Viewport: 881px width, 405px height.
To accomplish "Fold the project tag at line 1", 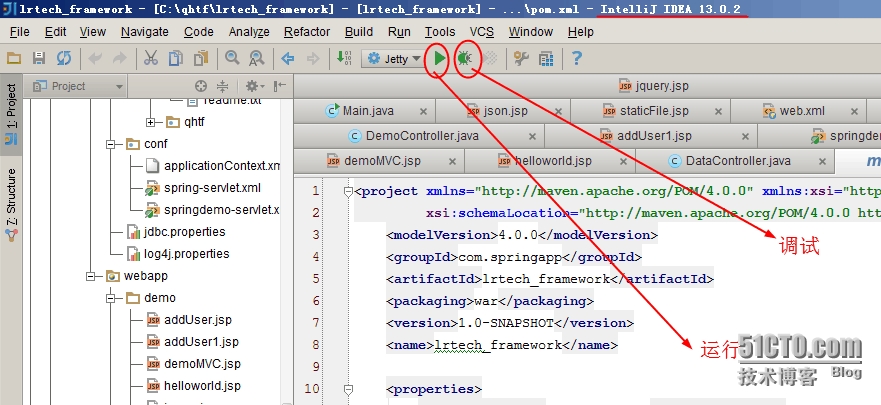I will tap(348, 191).
